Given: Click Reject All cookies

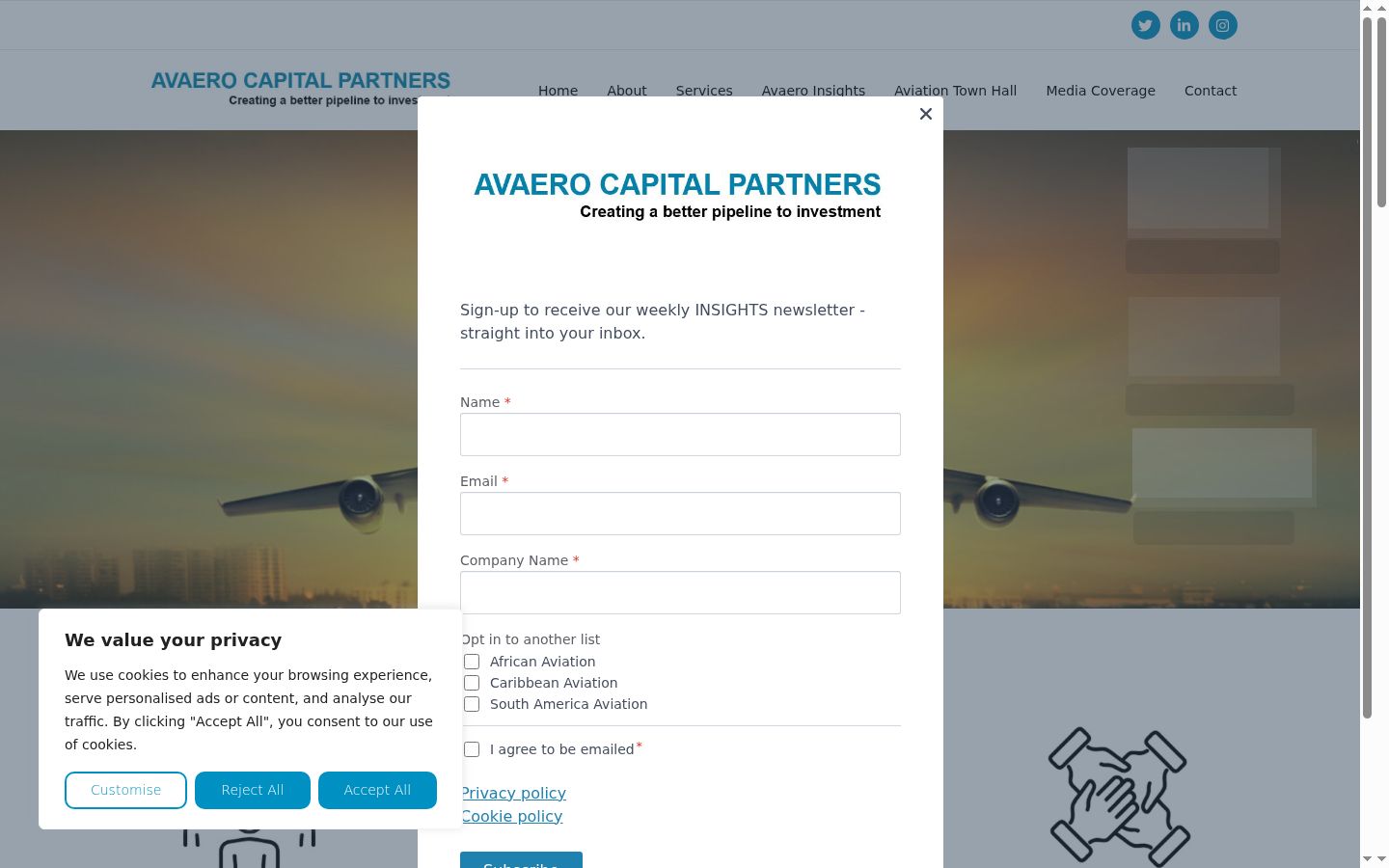Looking at the screenshot, I should (x=253, y=790).
